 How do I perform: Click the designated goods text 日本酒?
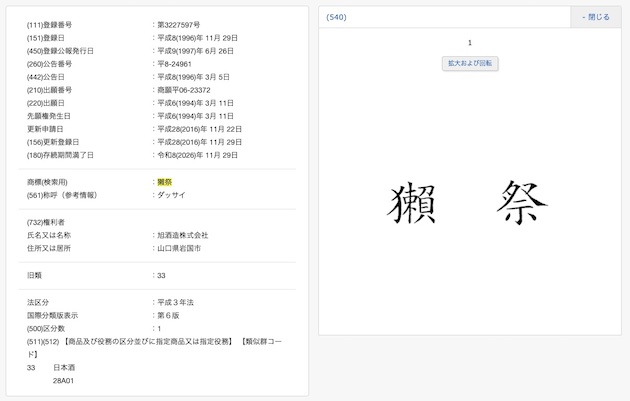[x=64, y=367]
